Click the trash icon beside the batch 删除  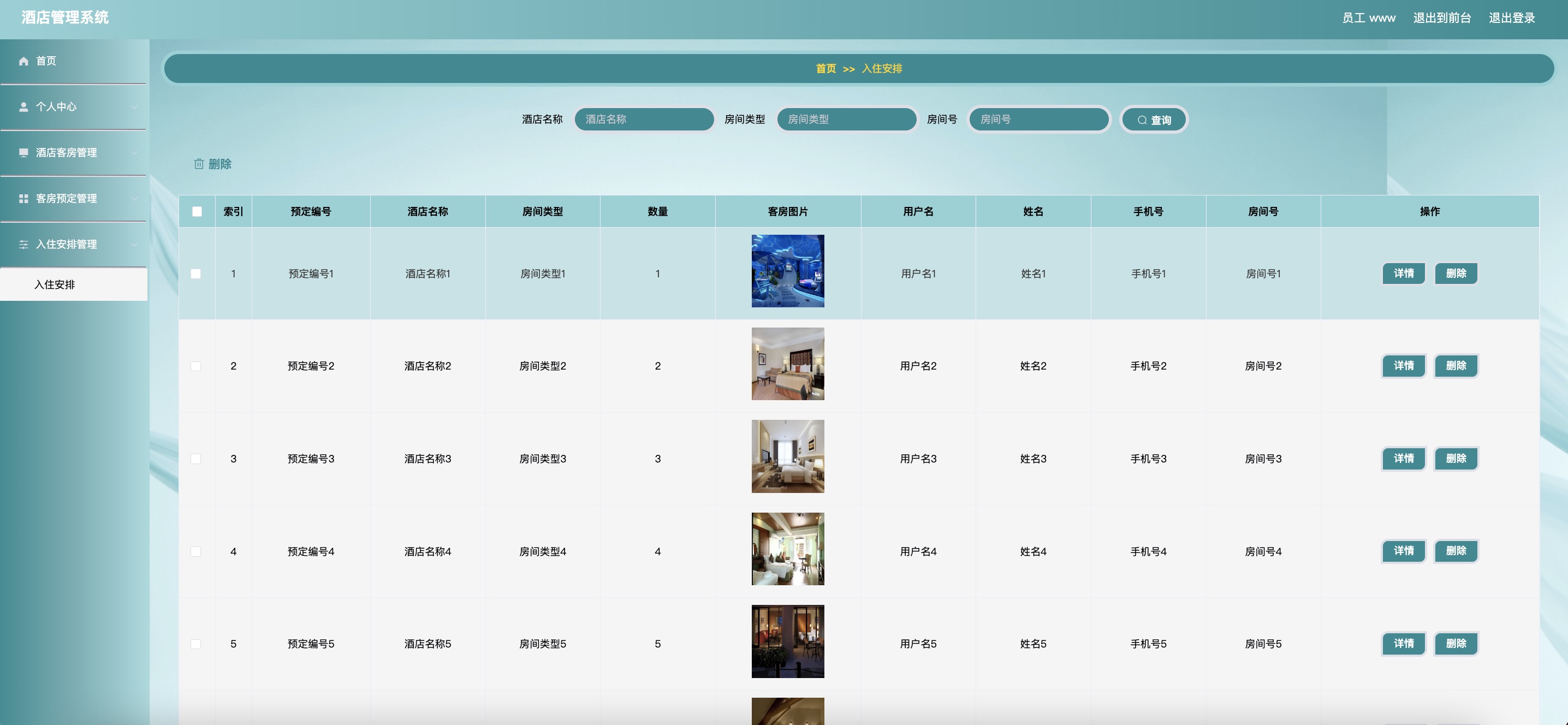[x=198, y=164]
